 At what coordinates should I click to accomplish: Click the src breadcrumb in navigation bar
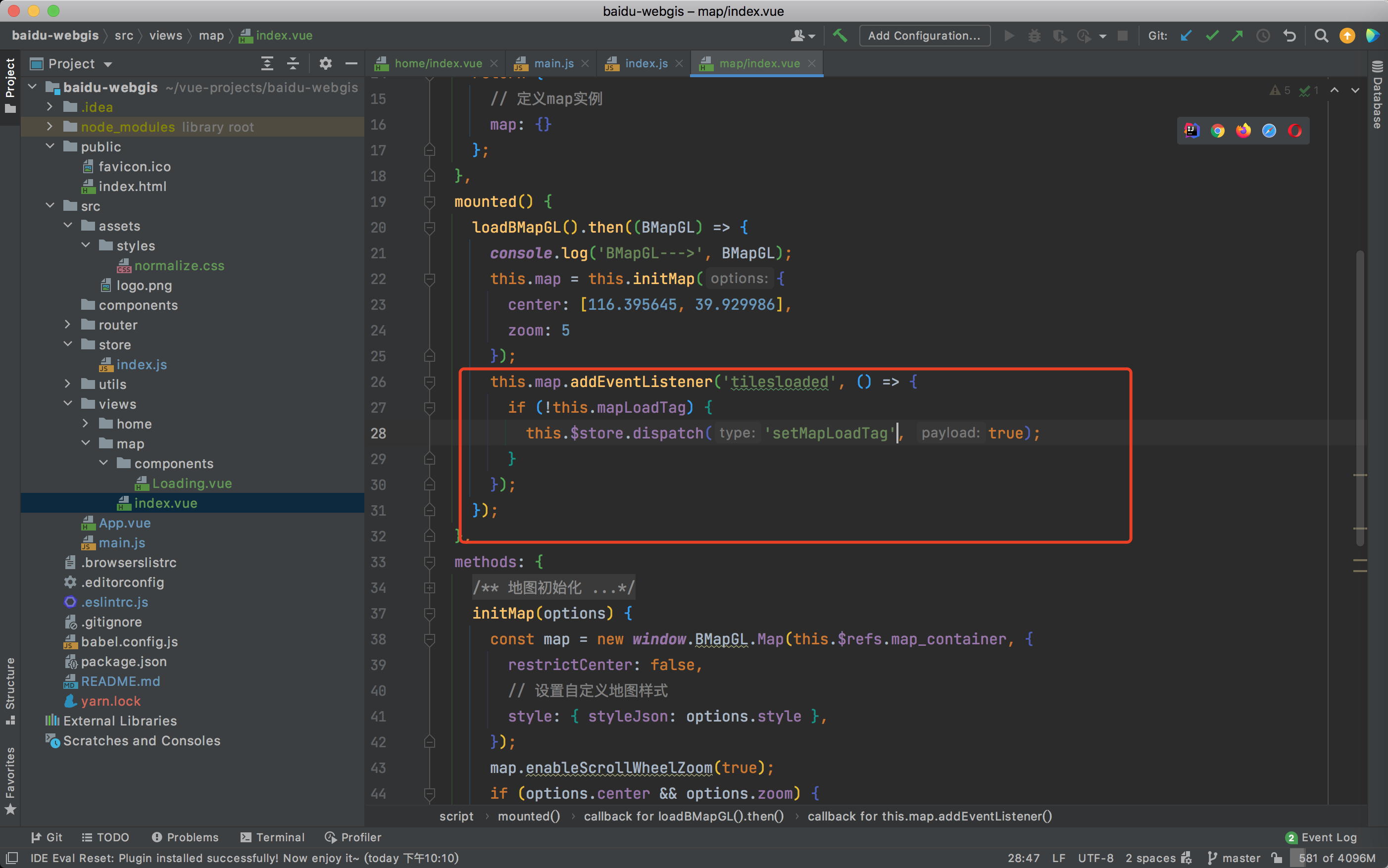pos(123,36)
